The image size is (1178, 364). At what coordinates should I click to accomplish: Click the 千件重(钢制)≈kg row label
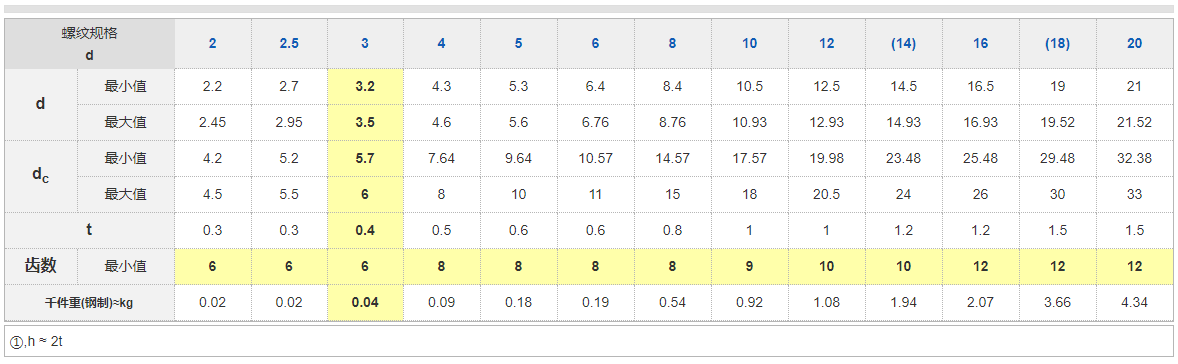pyautogui.click(x=89, y=302)
